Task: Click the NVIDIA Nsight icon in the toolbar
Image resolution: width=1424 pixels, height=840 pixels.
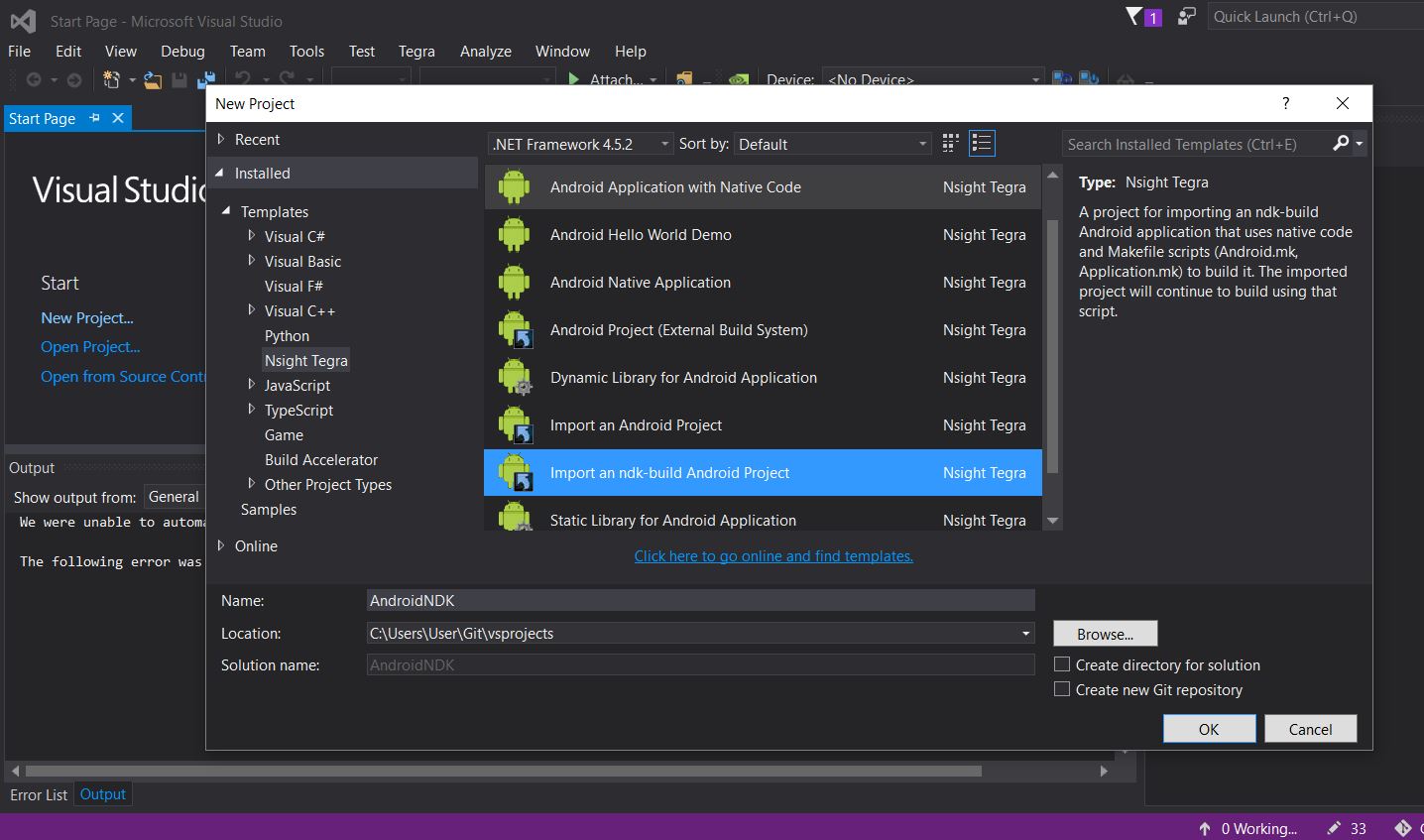Action: click(738, 80)
